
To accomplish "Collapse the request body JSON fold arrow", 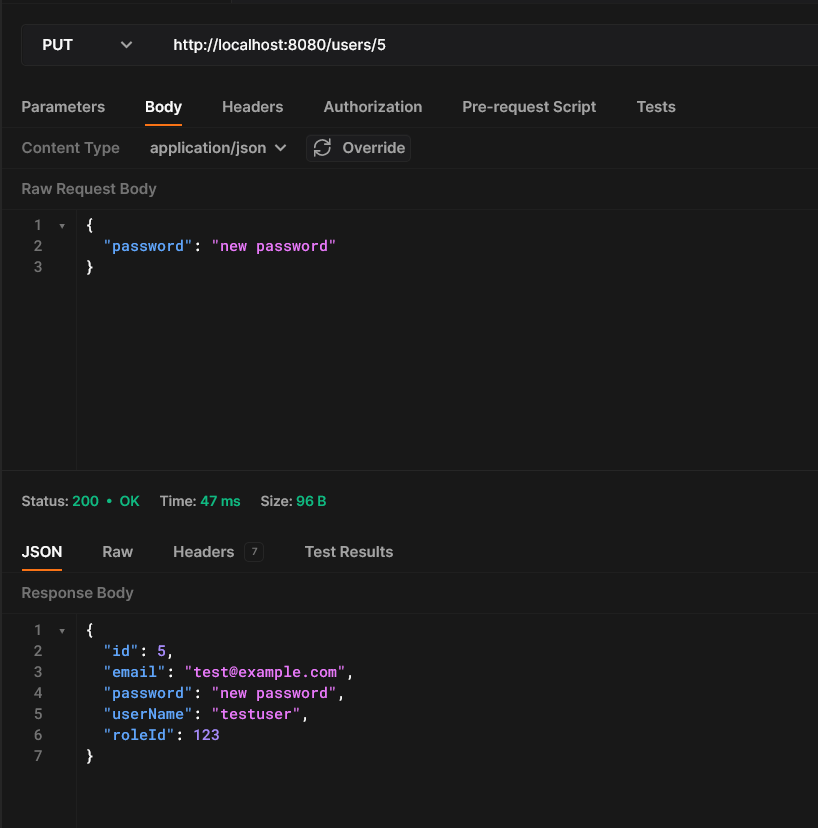I will point(62,226).
